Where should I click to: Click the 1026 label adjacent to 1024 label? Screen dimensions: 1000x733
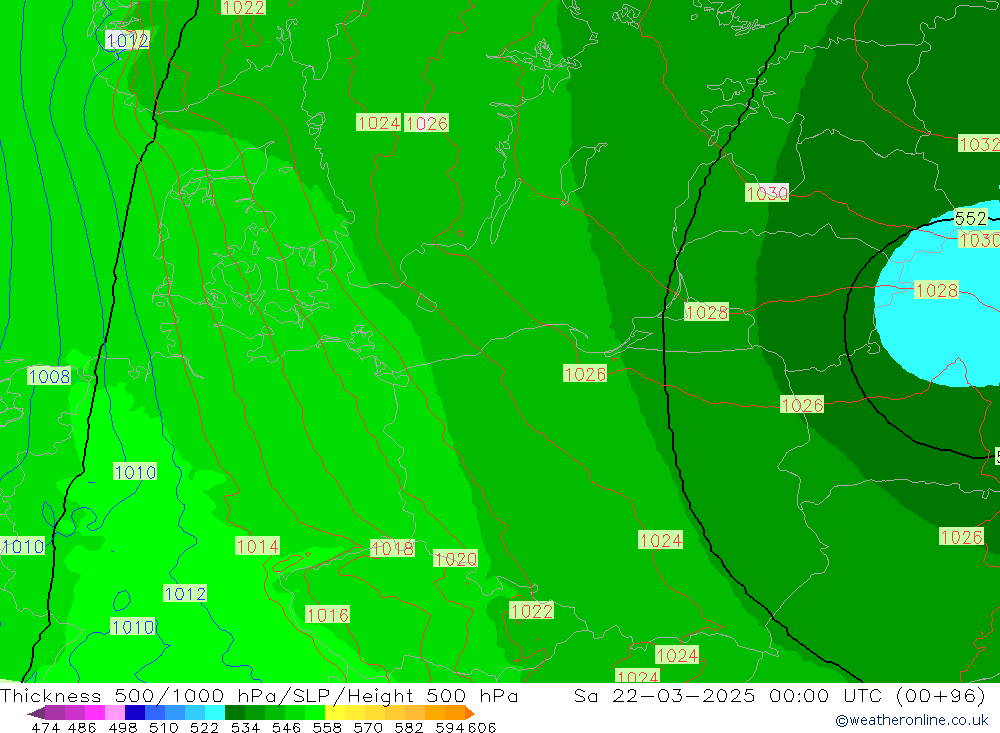tap(427, 123)
